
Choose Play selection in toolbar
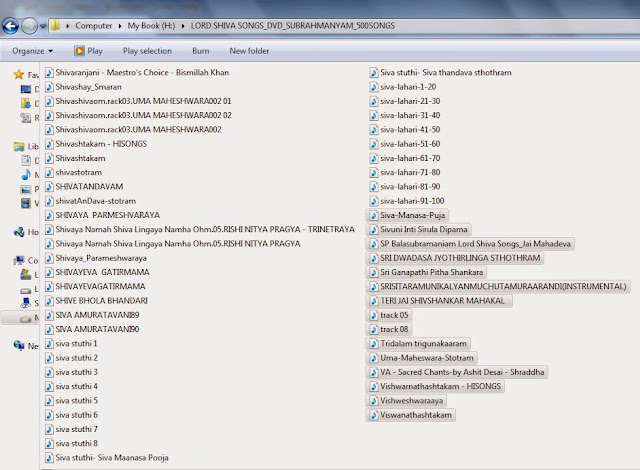coord(147,51)
